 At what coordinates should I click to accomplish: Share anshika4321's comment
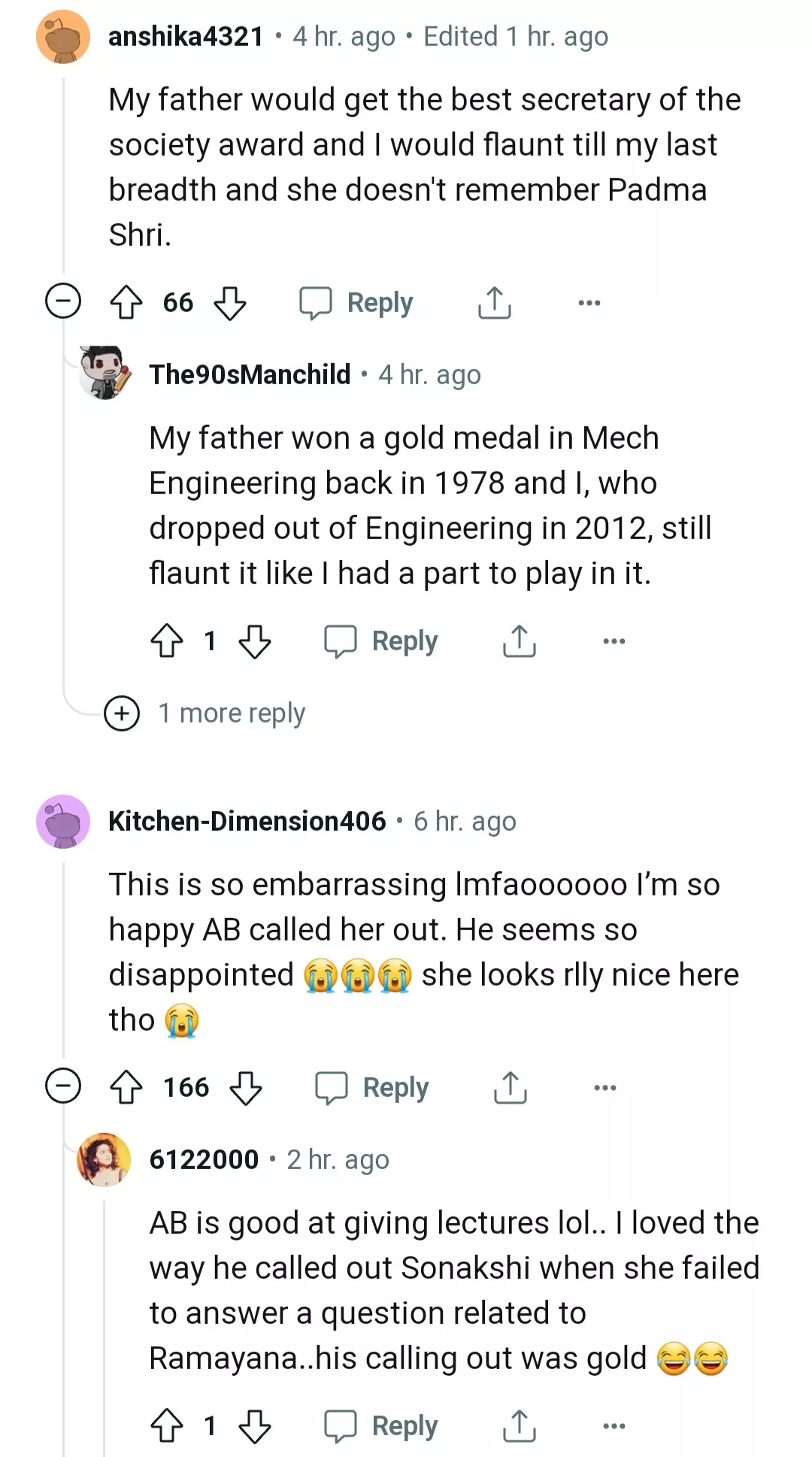pos(495,303)
